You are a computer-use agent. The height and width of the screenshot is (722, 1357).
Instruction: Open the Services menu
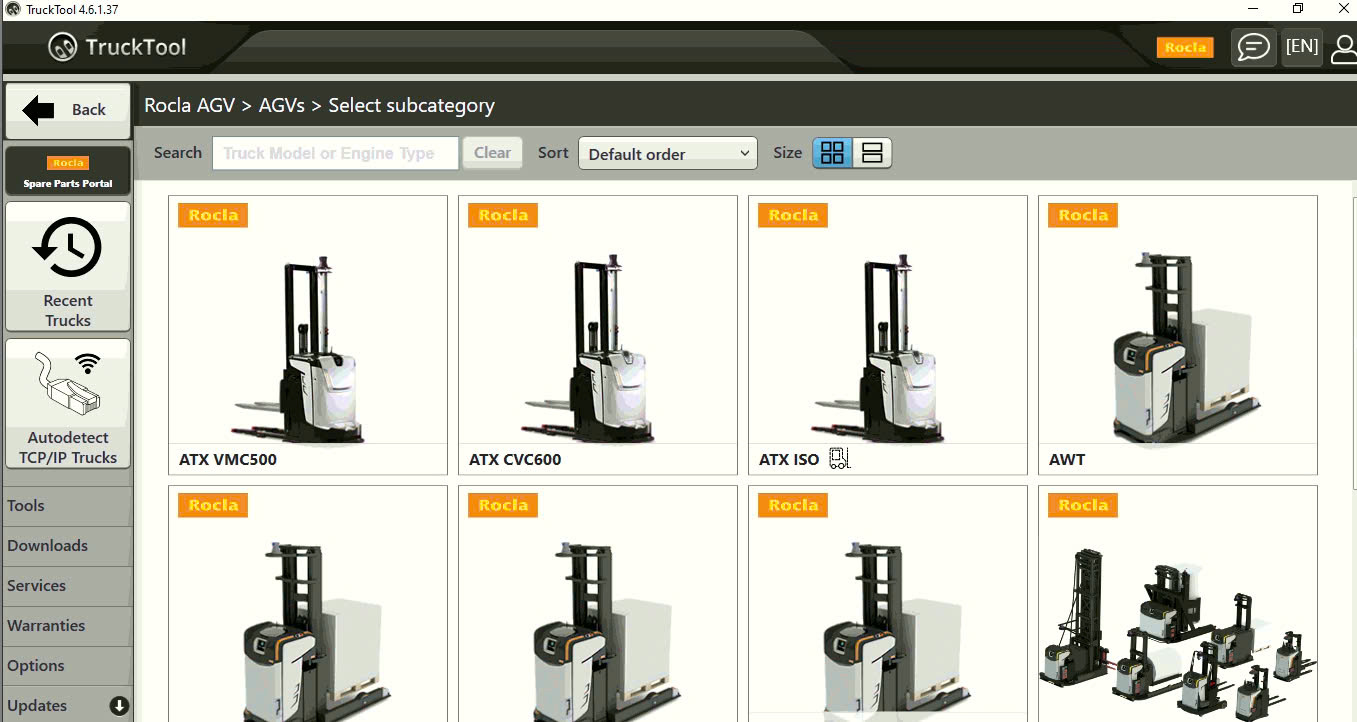click(66, 586)
